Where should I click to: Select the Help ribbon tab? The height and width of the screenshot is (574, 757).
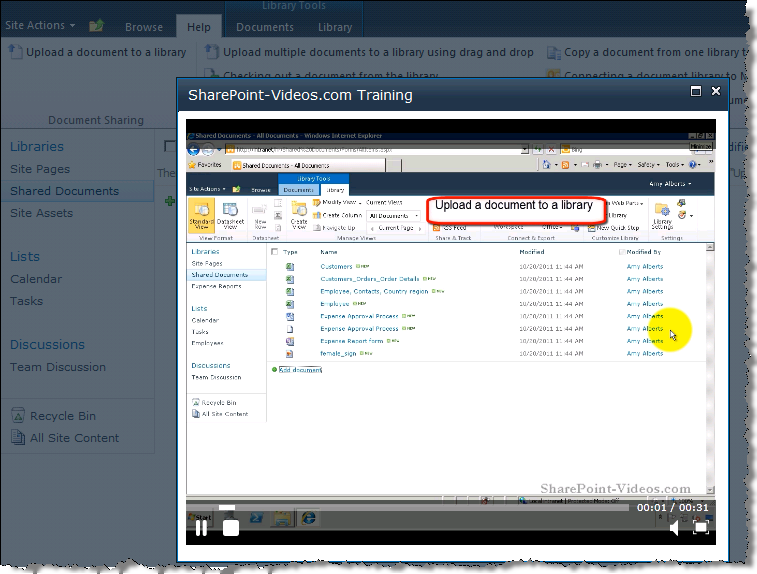[x=199, y=27]
